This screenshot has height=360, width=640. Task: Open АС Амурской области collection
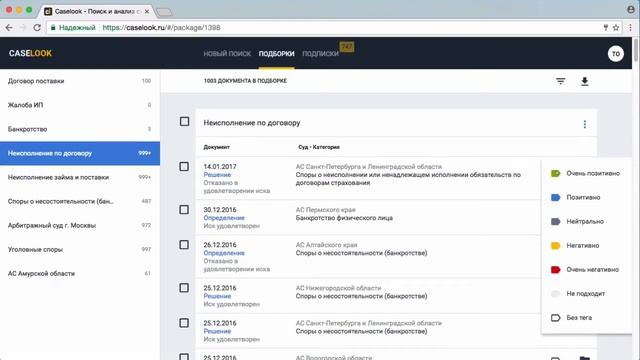(x=80, y=273)
